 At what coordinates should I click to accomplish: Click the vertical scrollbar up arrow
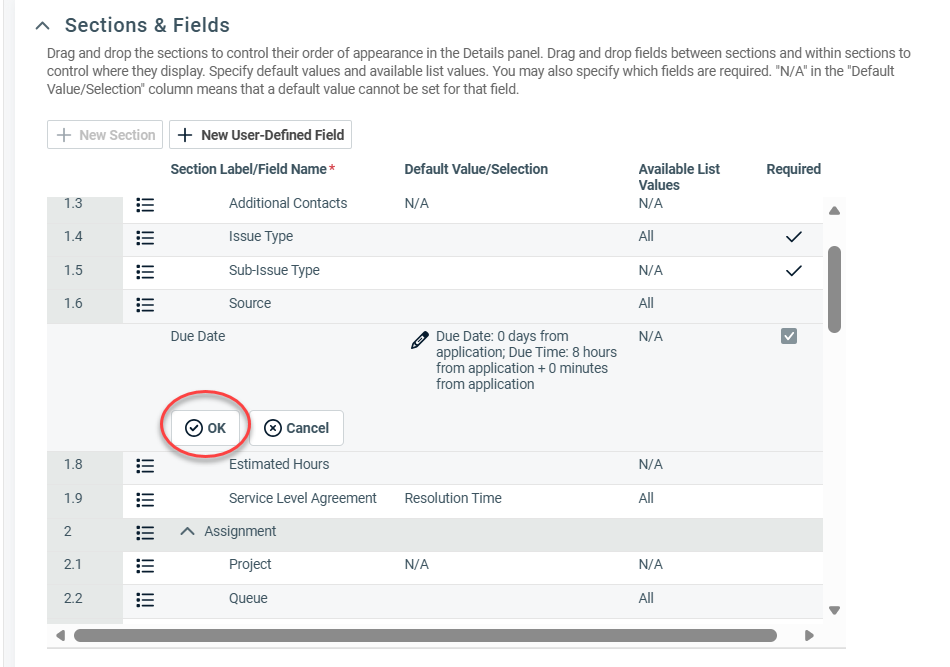(834, 211)
